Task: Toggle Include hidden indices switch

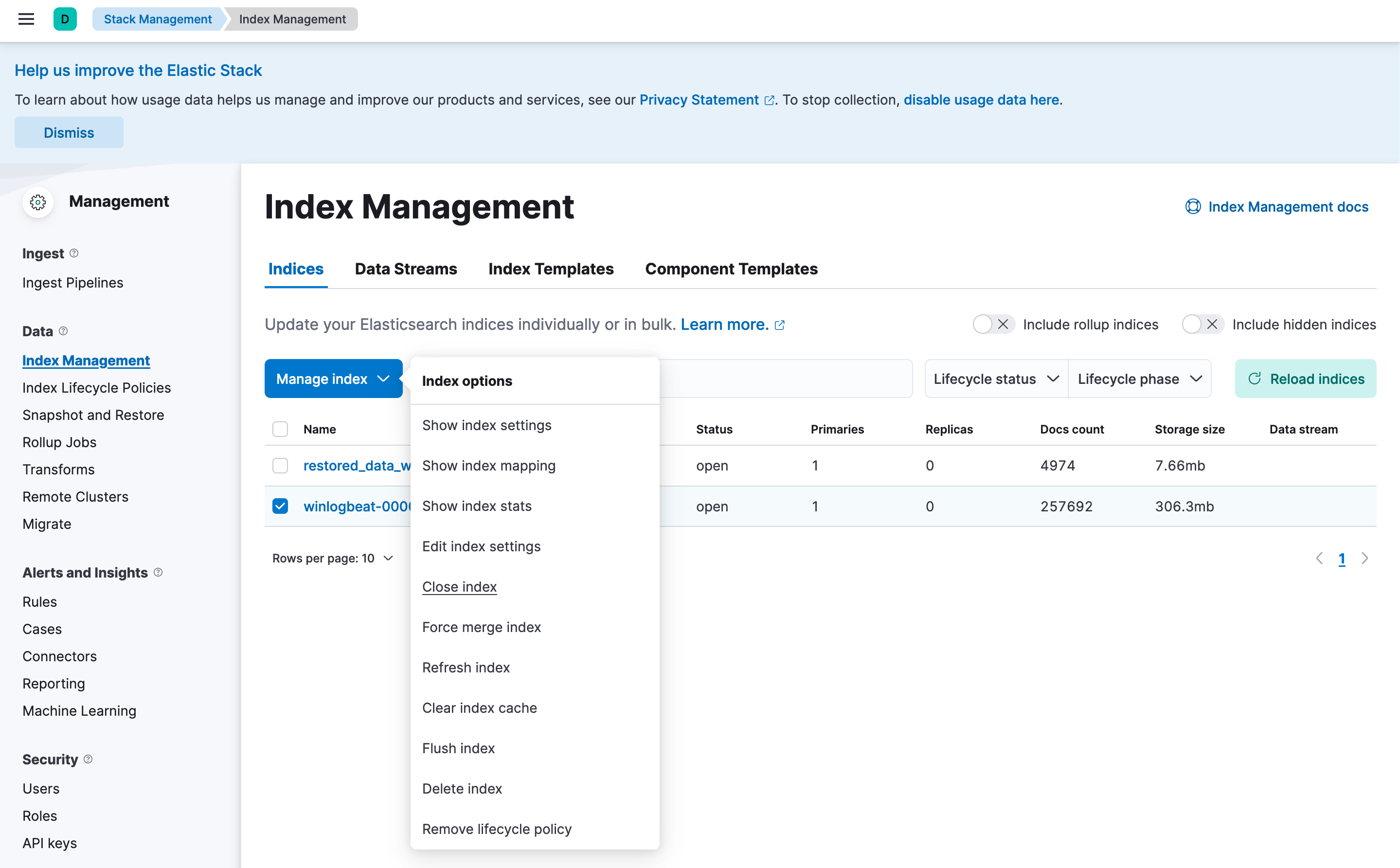Action: pos(1203,325)
